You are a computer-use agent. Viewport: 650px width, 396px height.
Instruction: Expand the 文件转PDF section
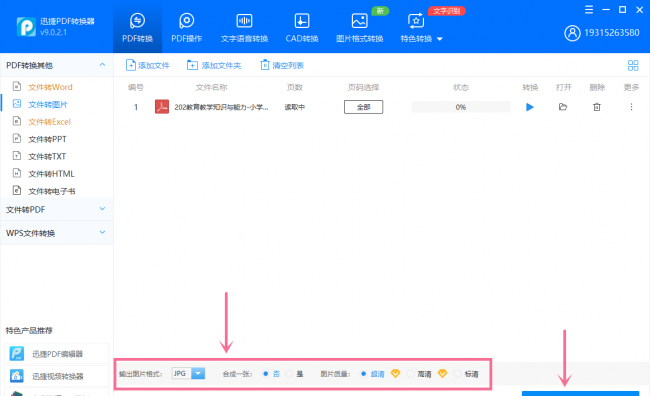(x=102, y=209)
